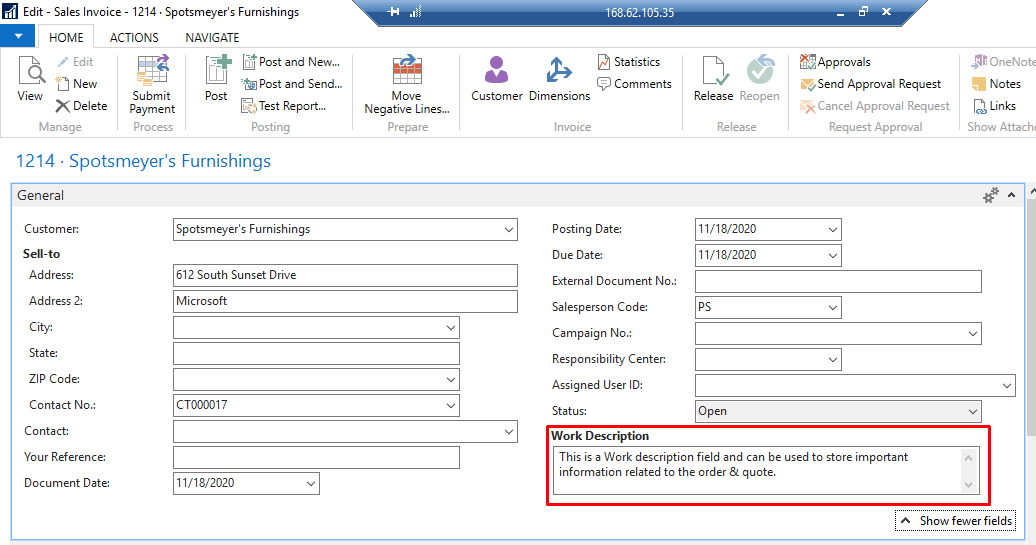Create a New invoice from ribbon
This screenshot has width=1036, height=545.
77,84
